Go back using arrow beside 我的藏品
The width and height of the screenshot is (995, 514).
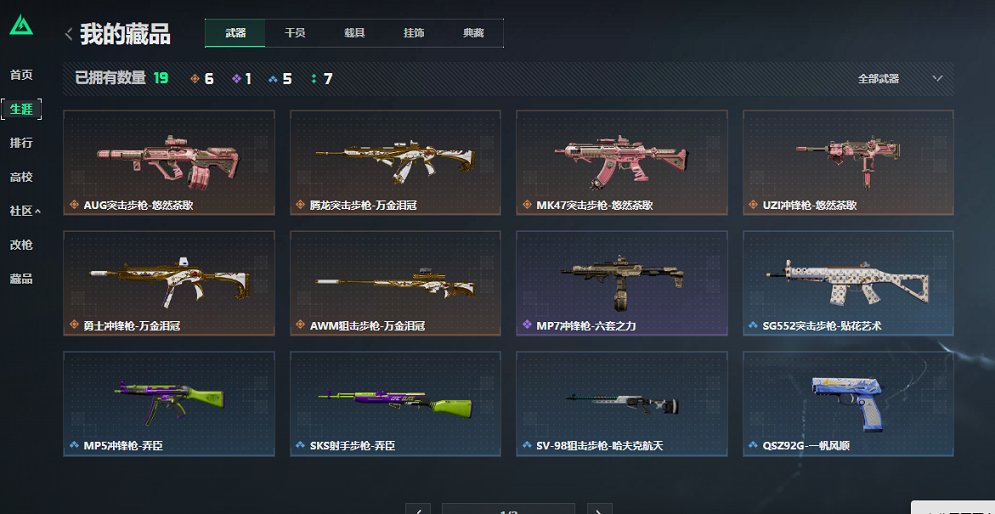(69, 34)
